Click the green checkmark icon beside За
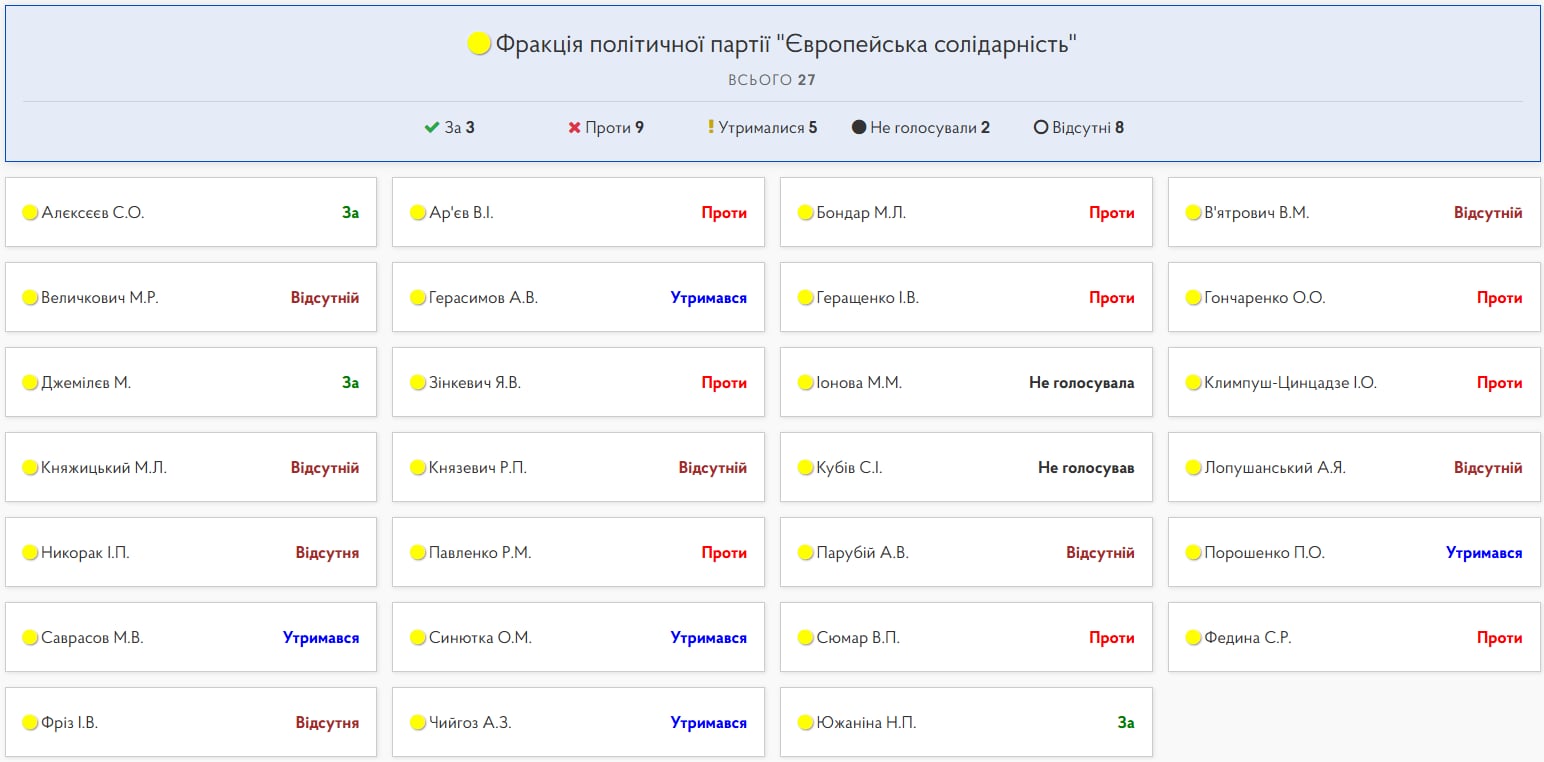1544x762 pixels. coord(432,128)
